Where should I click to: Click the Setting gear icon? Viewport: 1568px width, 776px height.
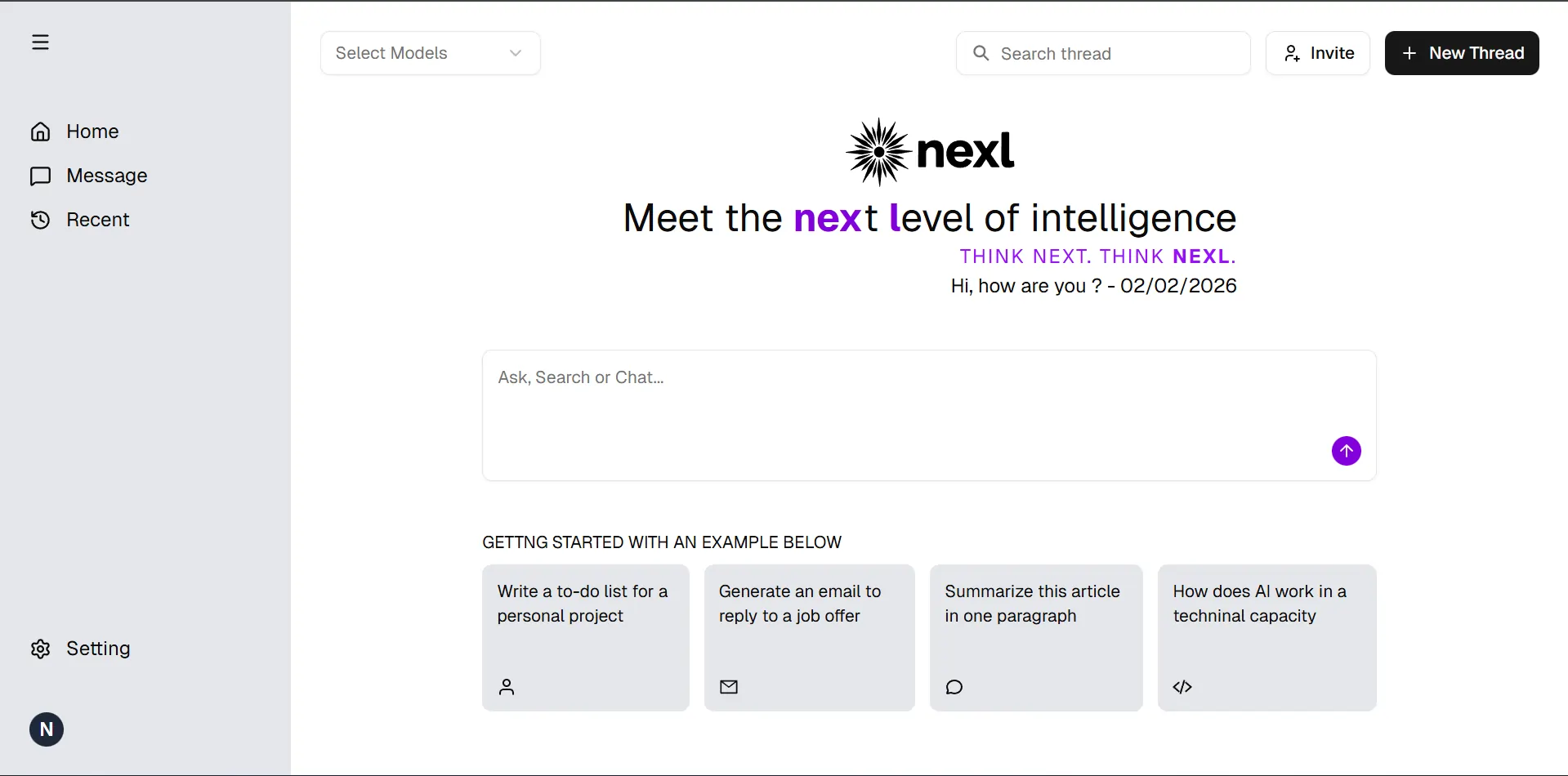tap(40, 648)
